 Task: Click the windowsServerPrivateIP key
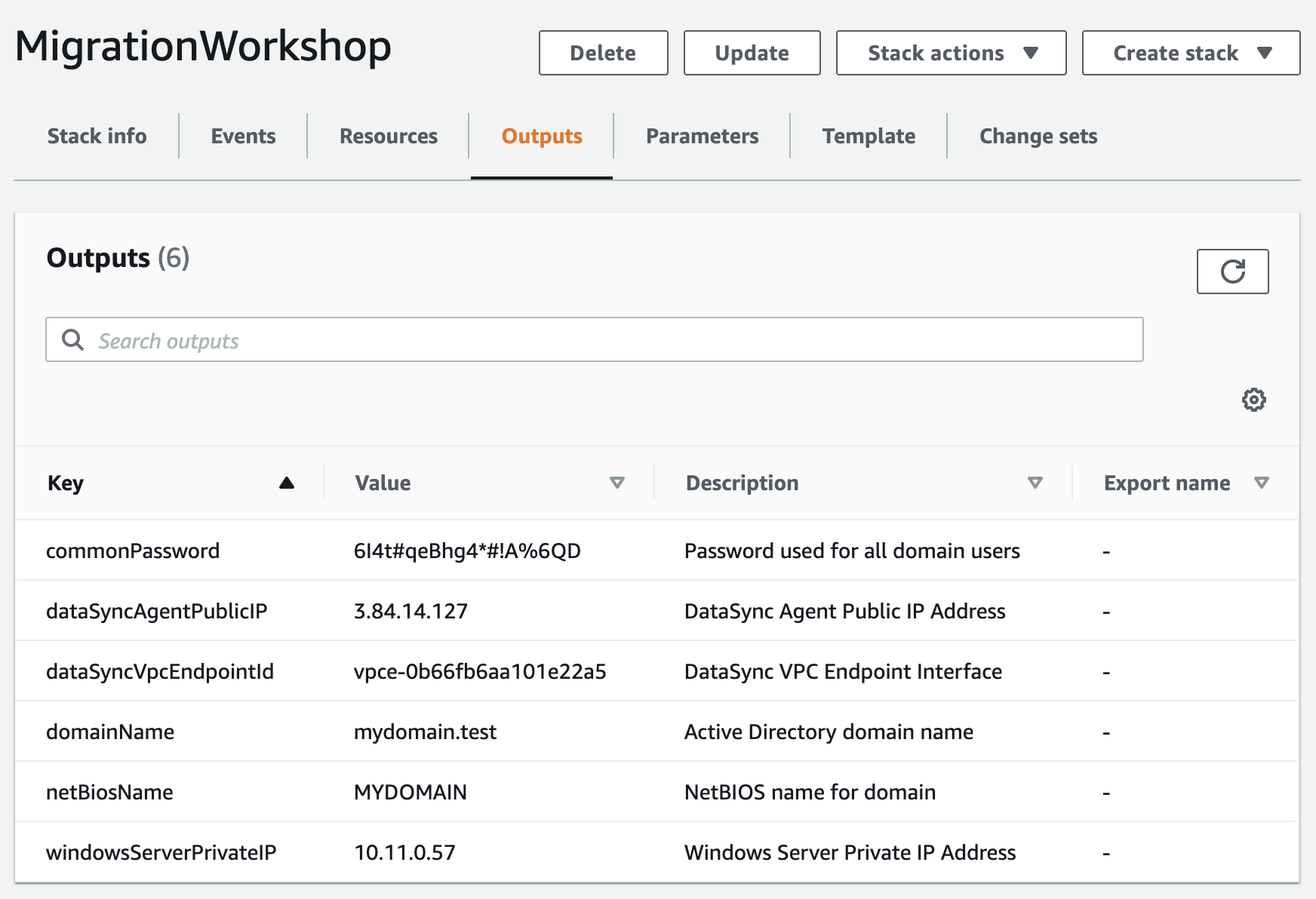[x=161, y=852]
